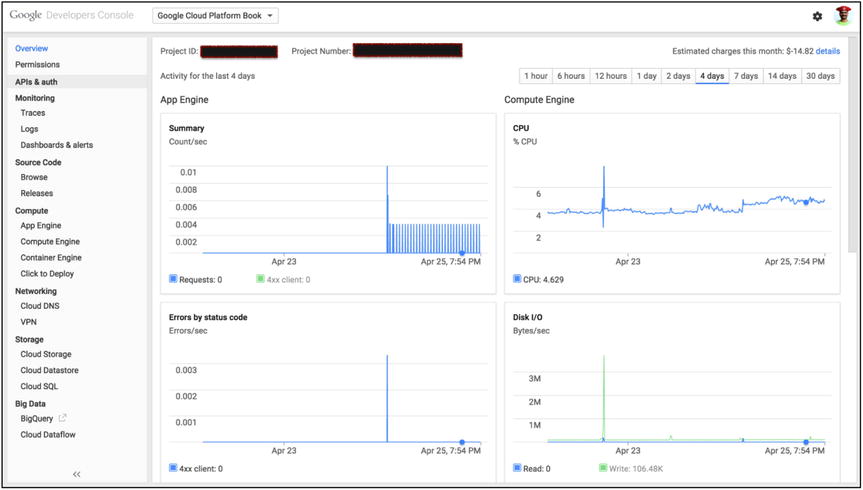863x490 pixels.
Task: Select the 6 hours time range
Action: 571,76
